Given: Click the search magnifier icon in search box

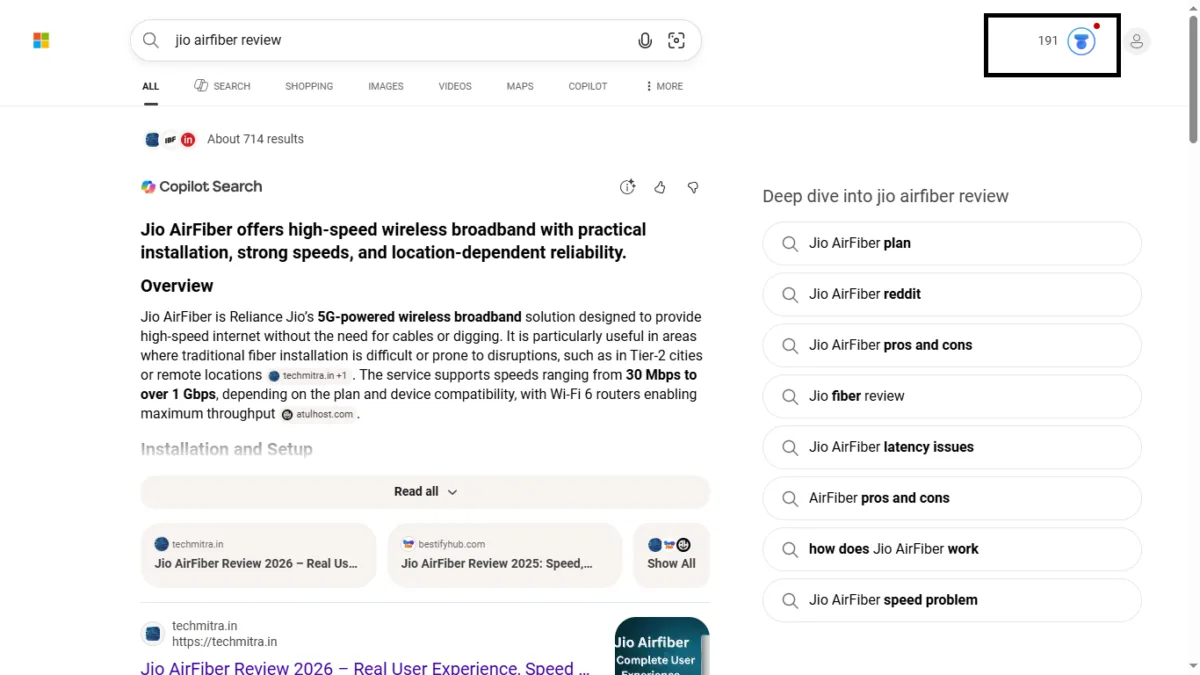Looking at the screenshot, I should click(x=151, y=40).
